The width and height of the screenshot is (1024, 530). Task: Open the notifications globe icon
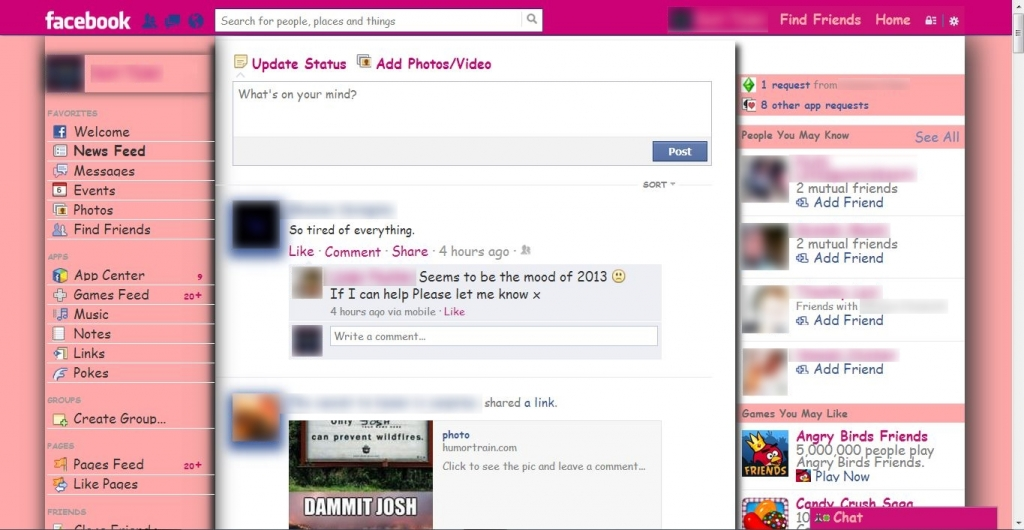196,21
